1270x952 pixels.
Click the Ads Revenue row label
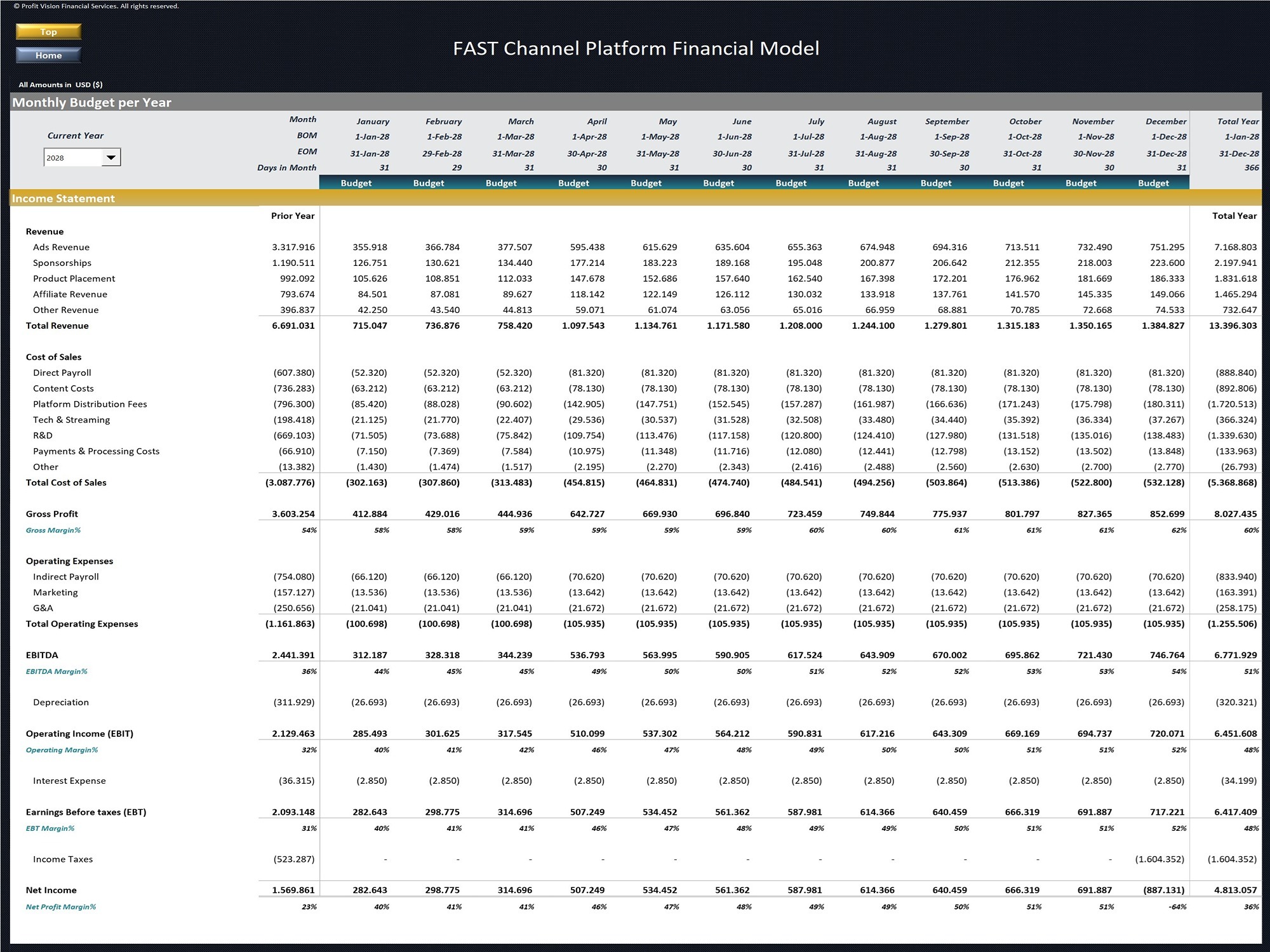[x=61, y=247]
